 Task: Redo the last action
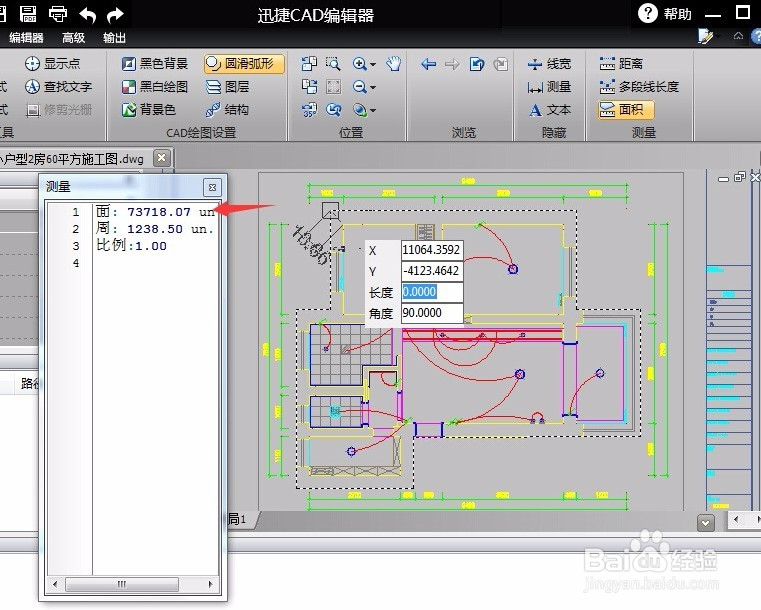pyautogui.click(x=115, y=15)
